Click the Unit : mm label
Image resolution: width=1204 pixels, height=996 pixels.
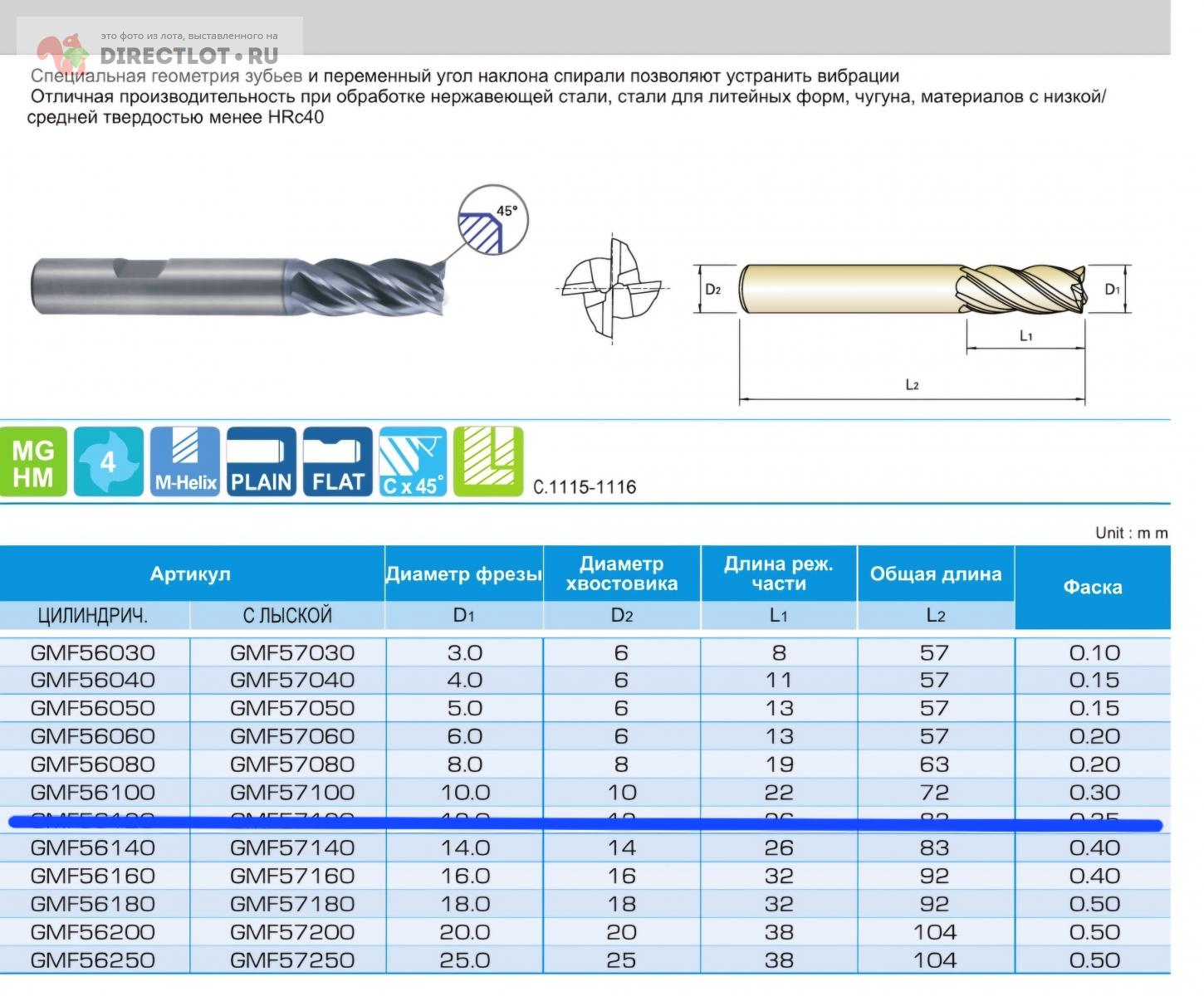coord(1131,533)
